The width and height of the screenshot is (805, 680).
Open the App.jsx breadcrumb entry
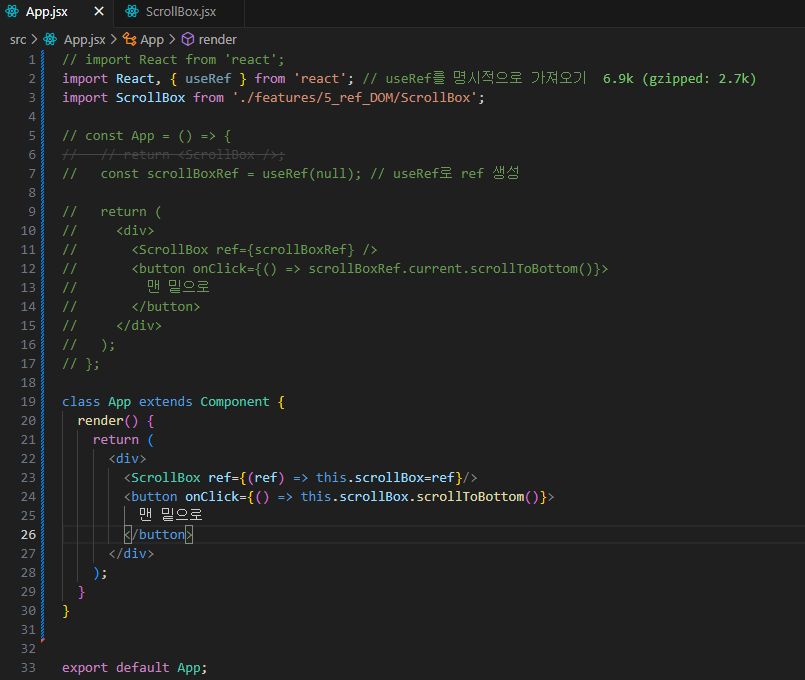[84, 40]
